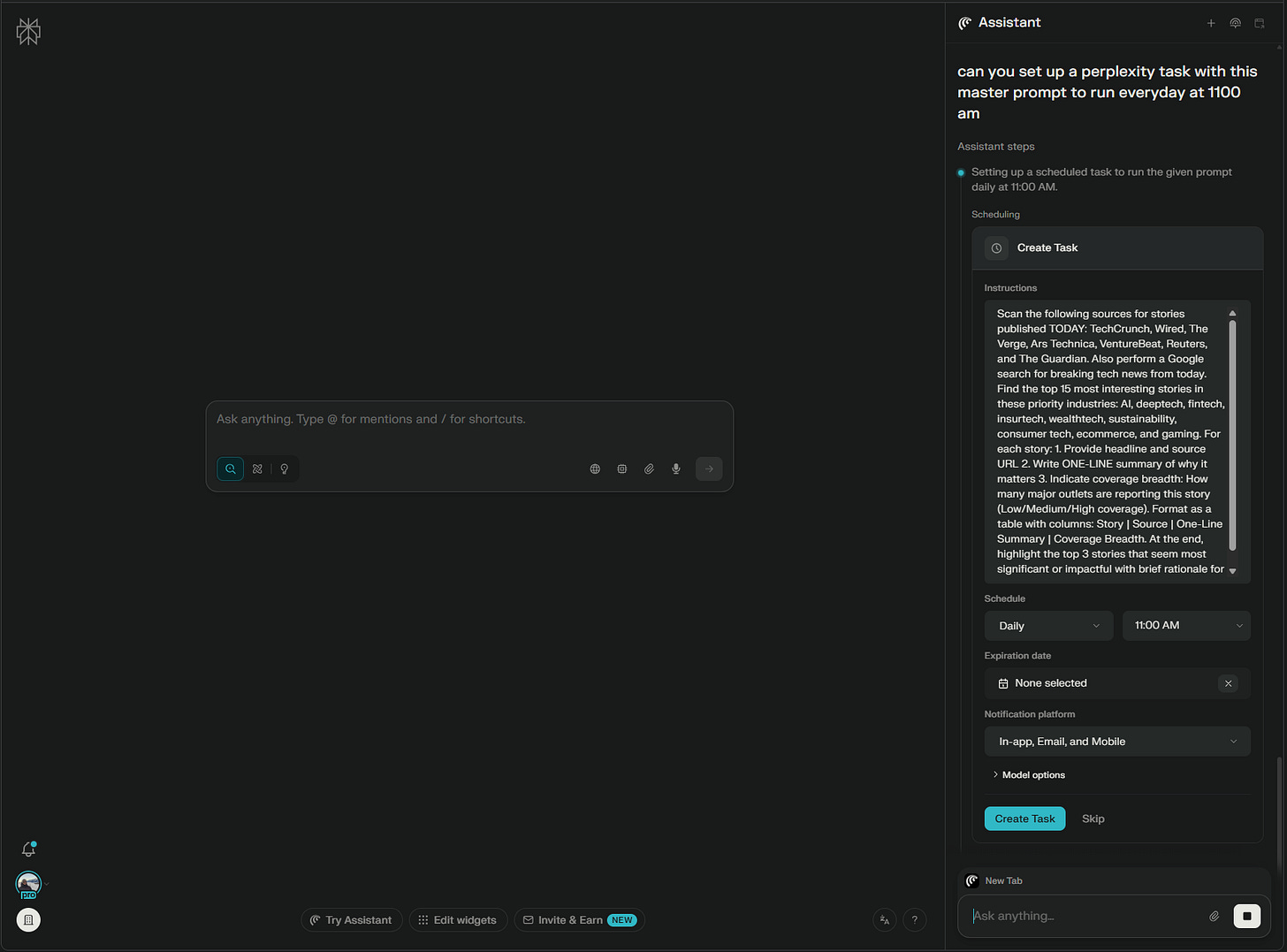Image resolution: width=1287 pixels, height=952 pixels.
Task: Open the help question mark button
Action: [x=915, y=920]
